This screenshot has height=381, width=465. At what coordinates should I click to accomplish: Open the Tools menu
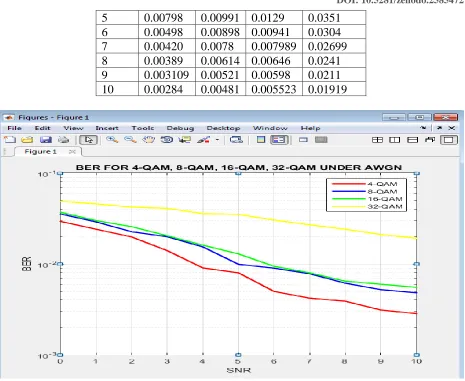pos(143,128)
